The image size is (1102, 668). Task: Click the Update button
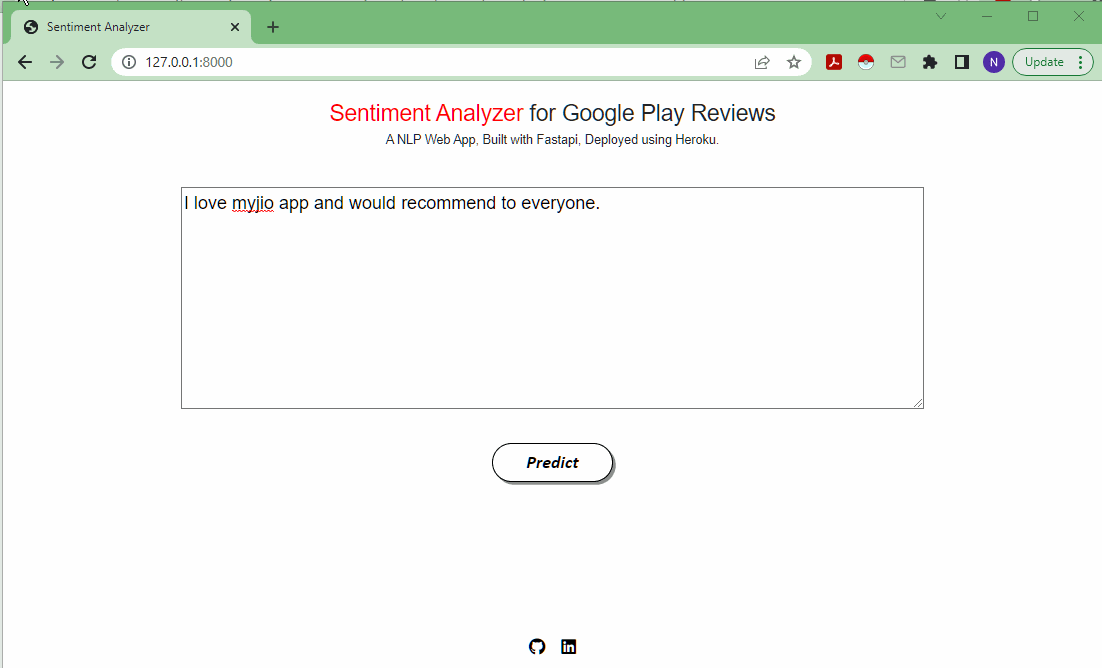(x=1044, y=62)
